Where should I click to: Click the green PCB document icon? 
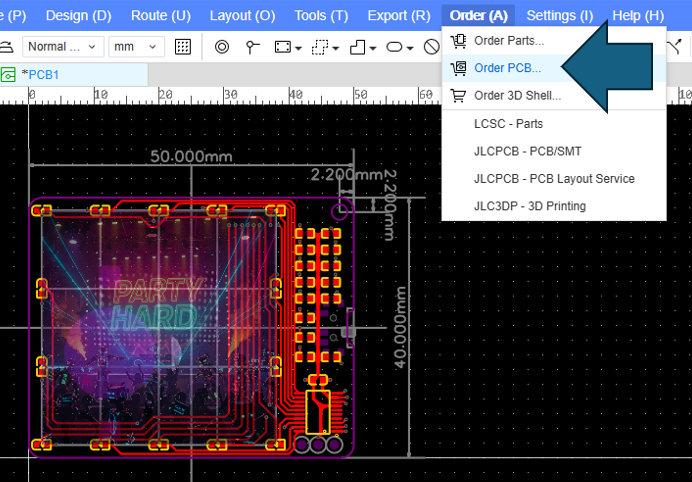[8, 75]
